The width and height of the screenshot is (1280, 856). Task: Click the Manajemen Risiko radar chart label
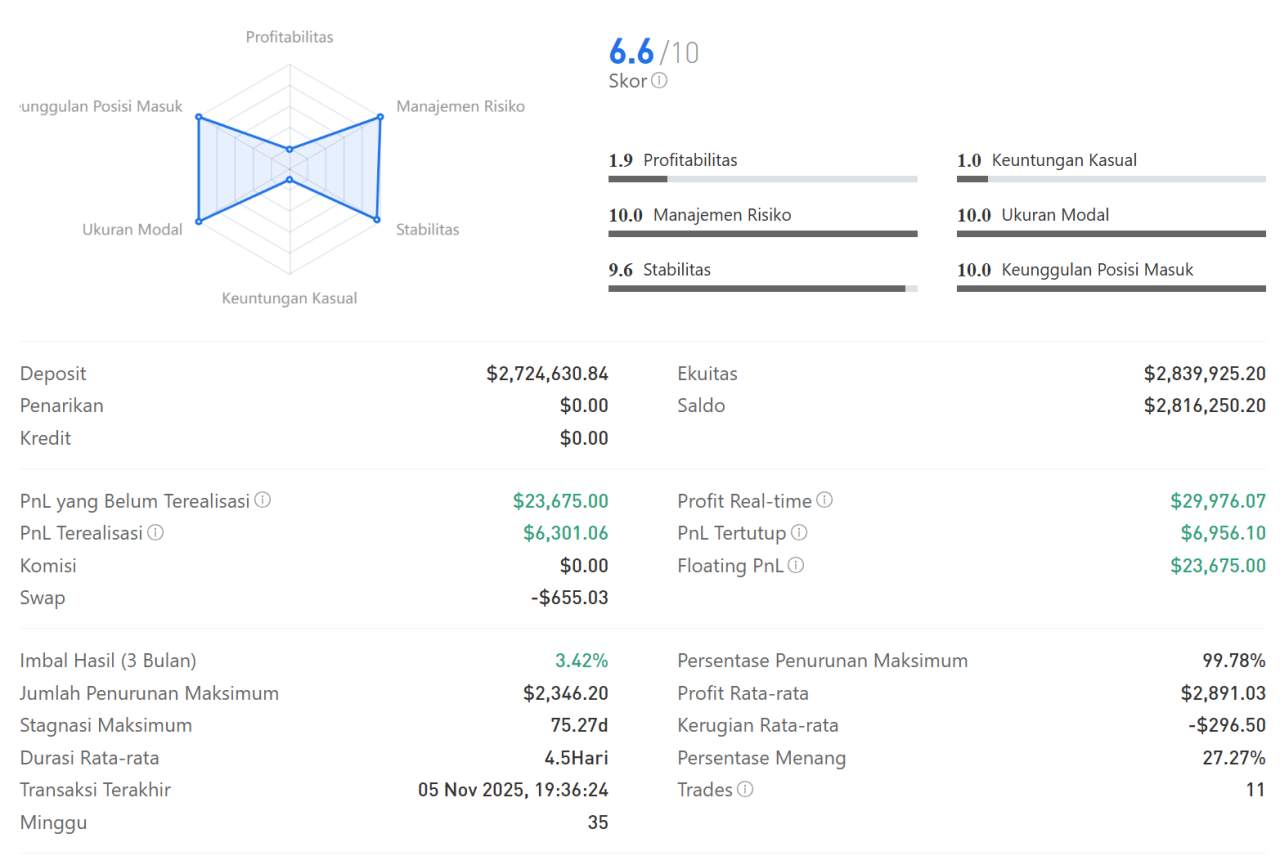click(x=460, y=106)
